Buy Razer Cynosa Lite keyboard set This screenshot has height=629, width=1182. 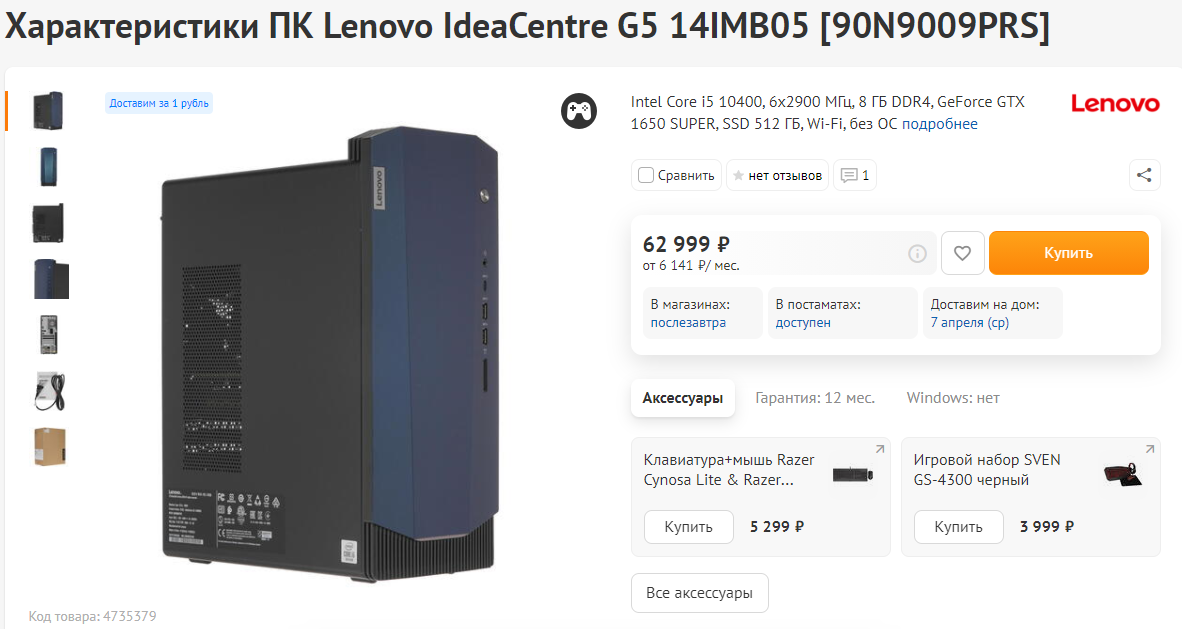[688, 527]
